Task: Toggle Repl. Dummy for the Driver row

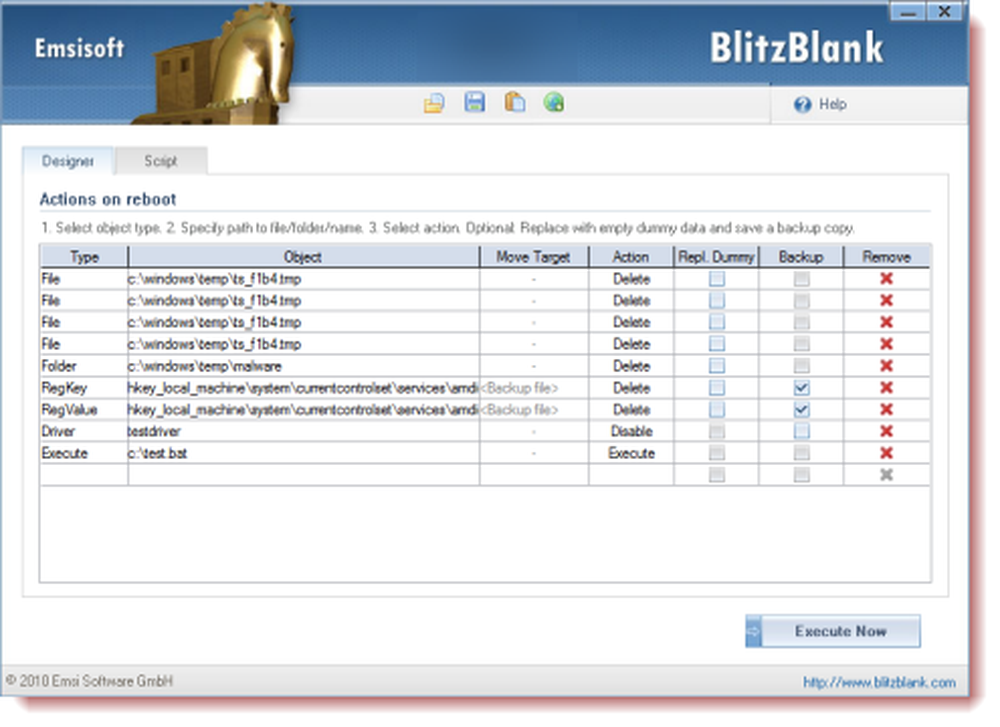Action: click(x=717, y=431)
